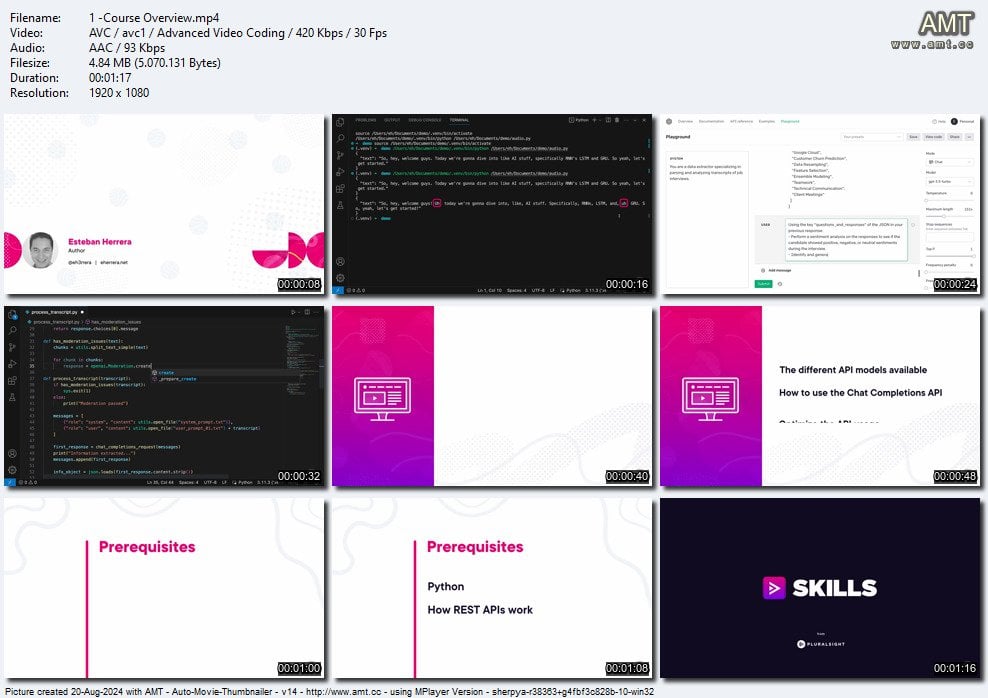Open Mode Chat dropdown in Playground thumbnail
Viewport: 988px width, 698px height.
[950, 162]
